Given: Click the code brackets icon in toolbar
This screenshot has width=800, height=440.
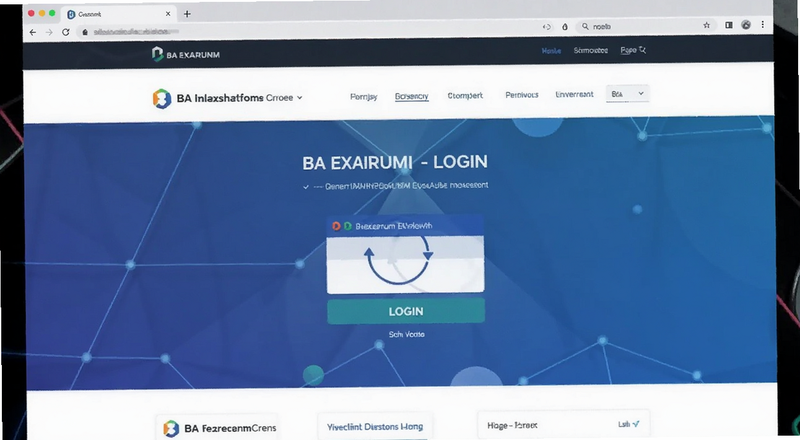Looking at the screenshot, I should click(546, 27).
